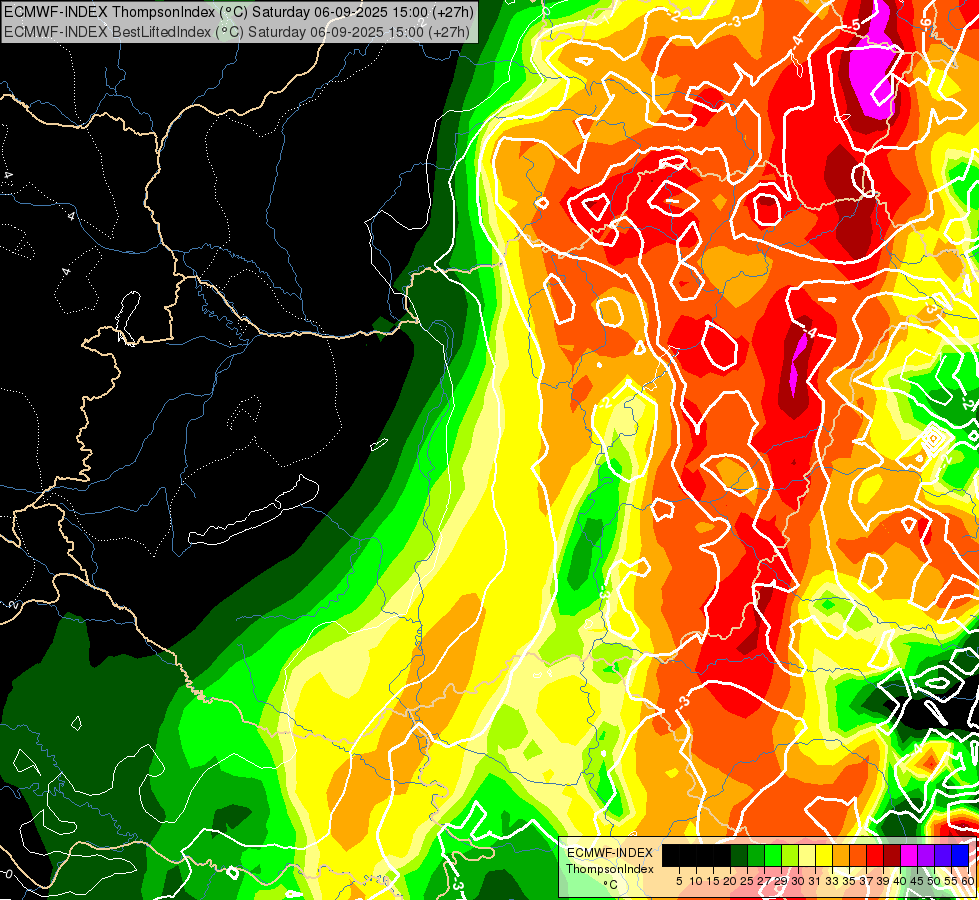Click the °C unit label in the legend

pyautogui.click(x=611, y=885)
